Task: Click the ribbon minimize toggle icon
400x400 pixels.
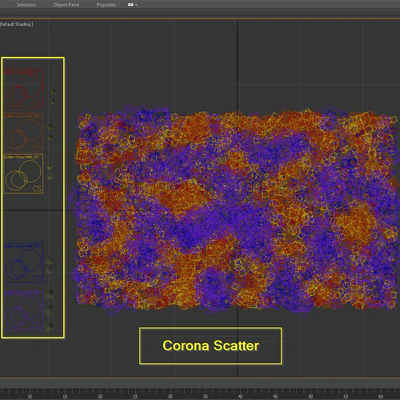Action: tap(130, 5)
